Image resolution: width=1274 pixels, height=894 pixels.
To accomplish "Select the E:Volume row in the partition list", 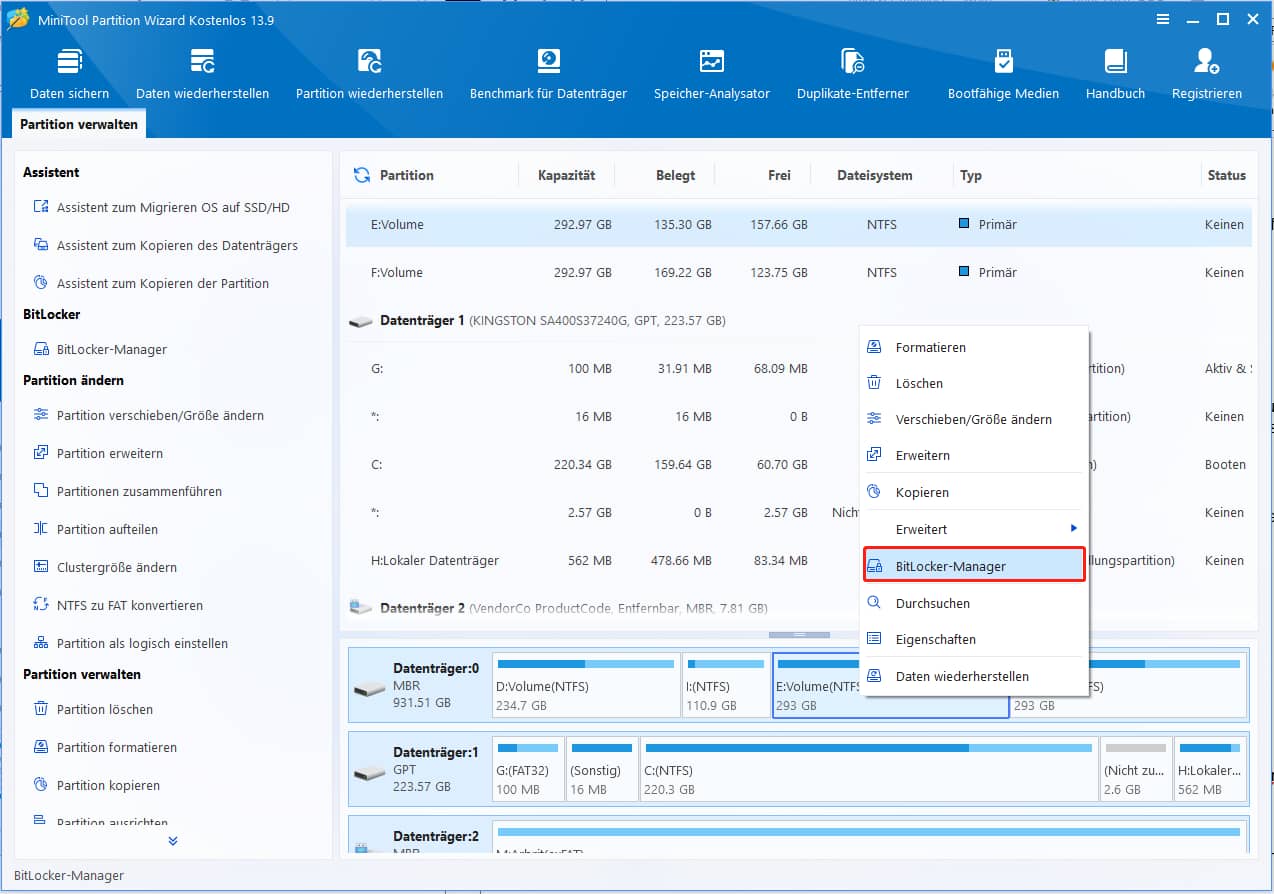I will 798,225.
